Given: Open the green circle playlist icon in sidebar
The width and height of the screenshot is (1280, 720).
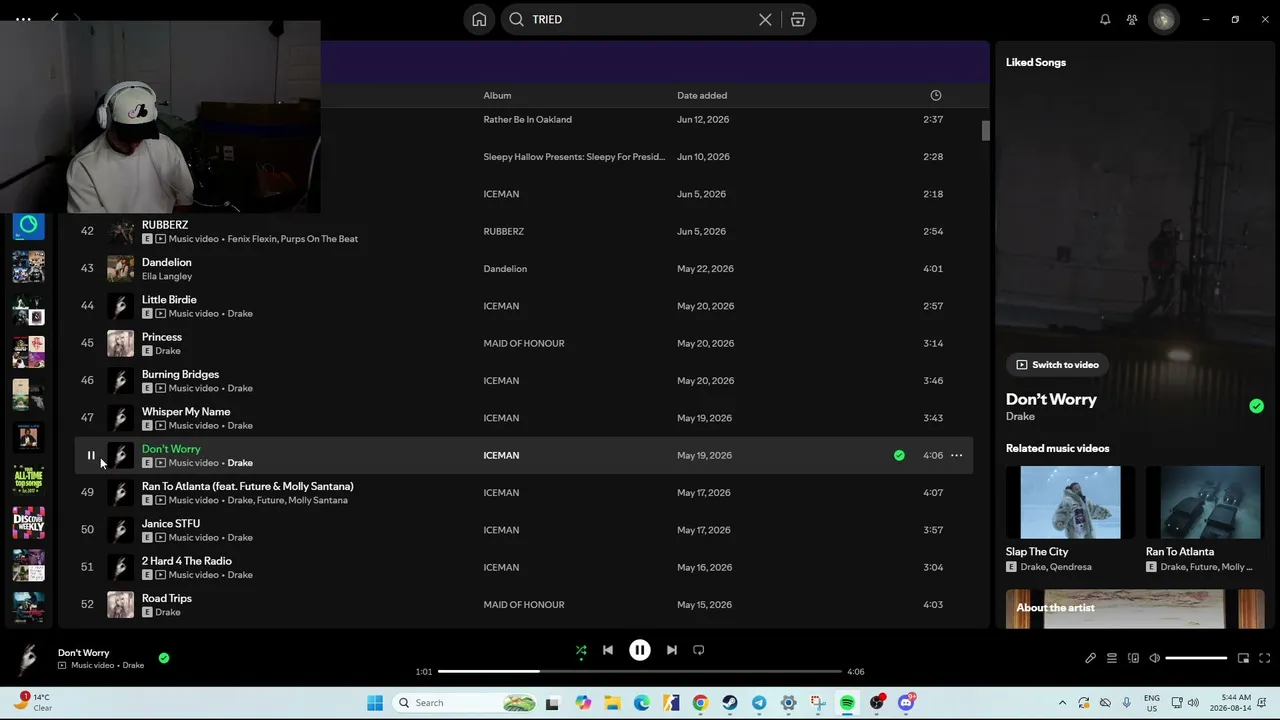Looking at the screenshot, I should pos(28,225).
